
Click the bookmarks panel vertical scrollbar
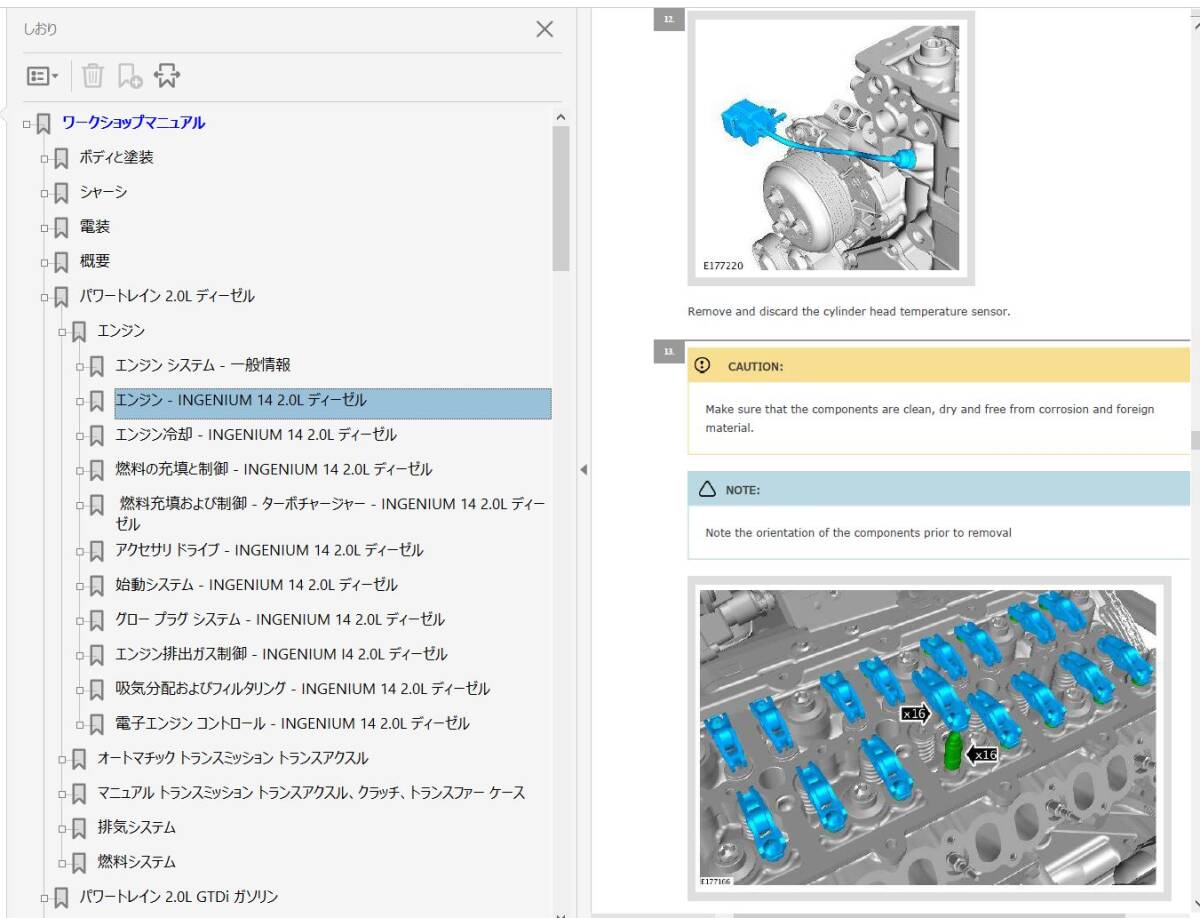[560, 200]
